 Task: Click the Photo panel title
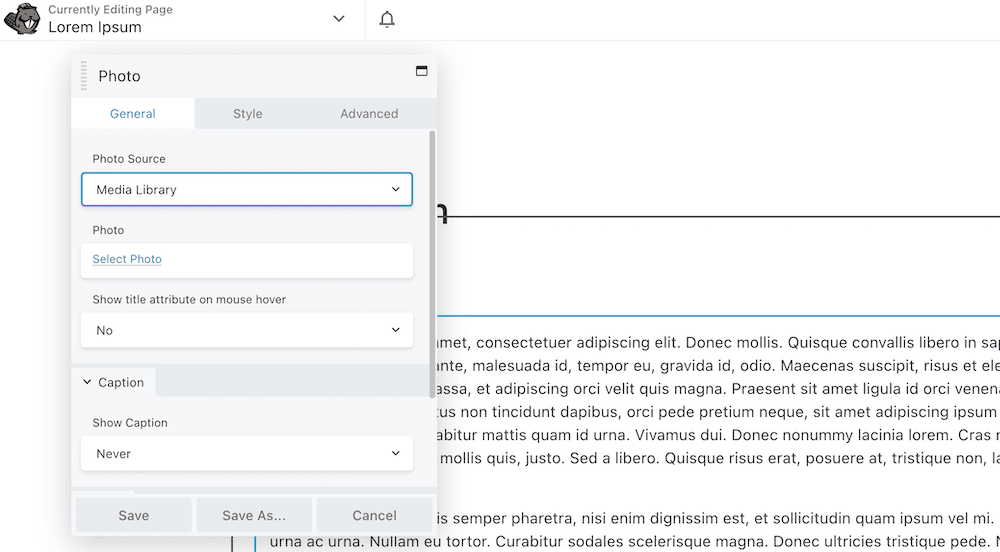point(119,76)
